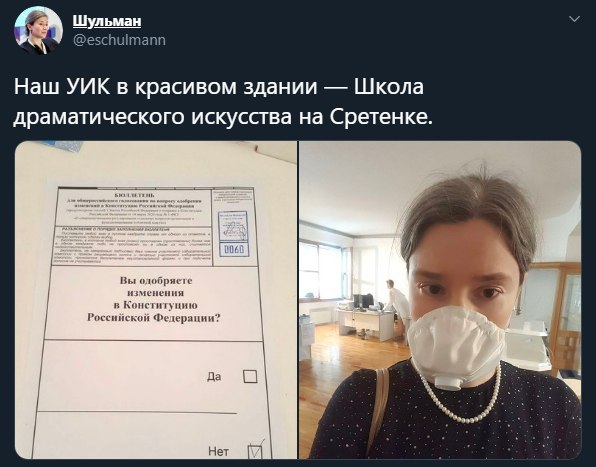Viewport: 596px width, 467px height.
Task: Click the Да checkbox on the ballot
Action: [250, 376]
